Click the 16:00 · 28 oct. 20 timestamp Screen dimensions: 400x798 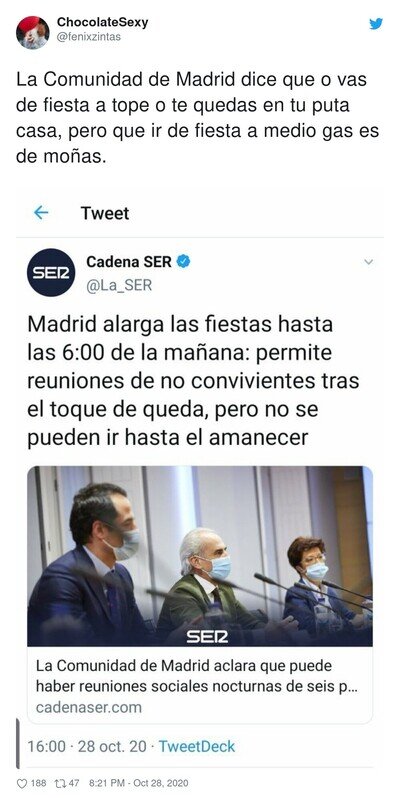coord(87,747)
